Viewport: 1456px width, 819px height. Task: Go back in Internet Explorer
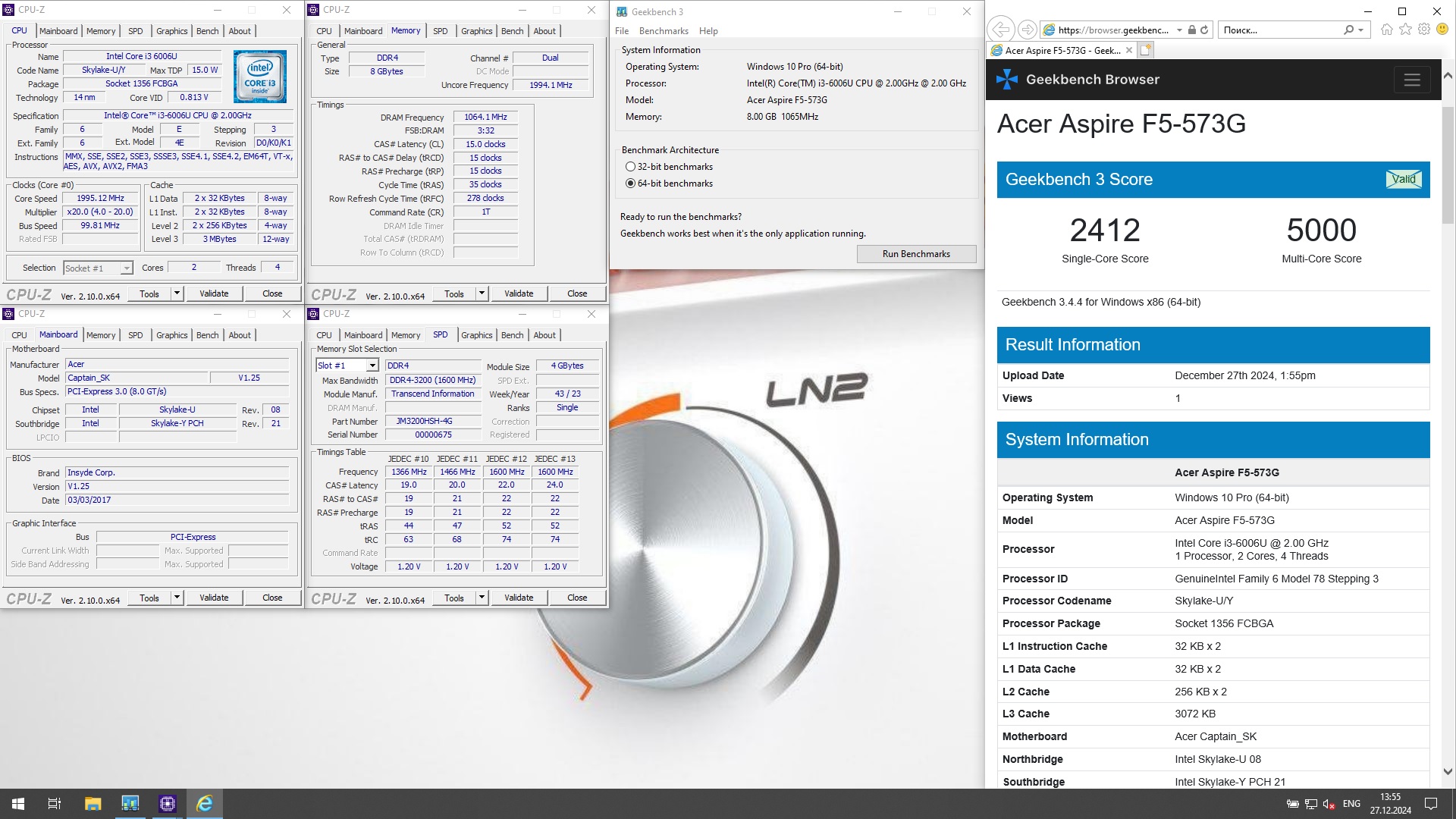[x=1001, y=30]
